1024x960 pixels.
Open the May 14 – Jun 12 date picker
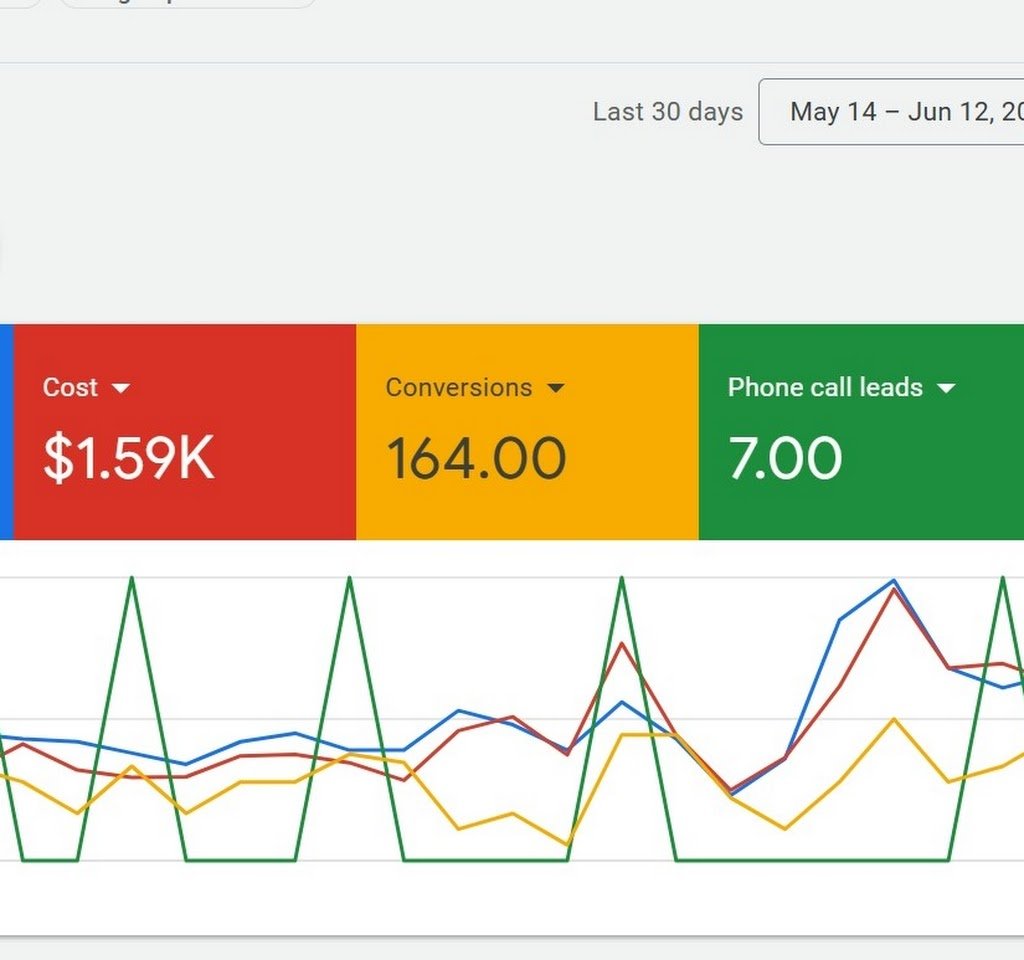click(x=900, y=112)
